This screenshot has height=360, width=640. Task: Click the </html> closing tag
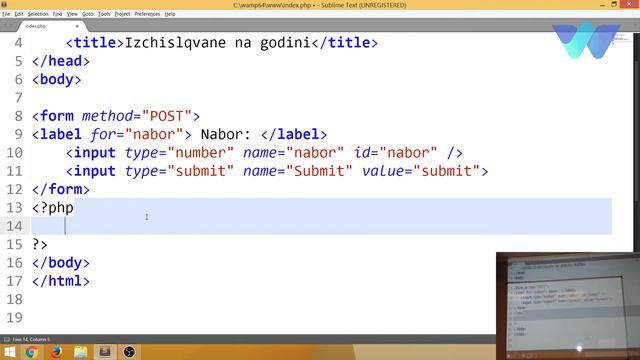coord(61,281)
